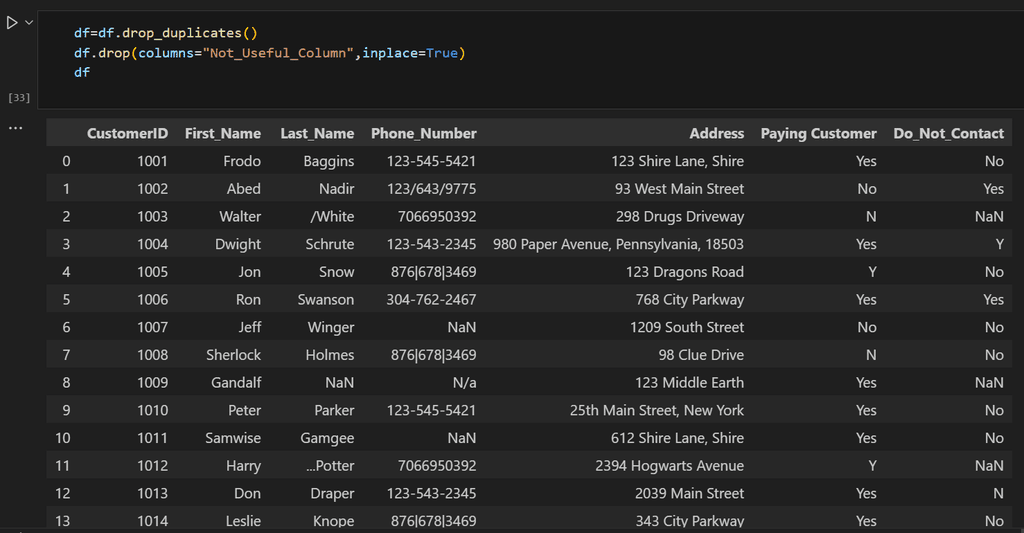Click the first name Abed cell

244,189
